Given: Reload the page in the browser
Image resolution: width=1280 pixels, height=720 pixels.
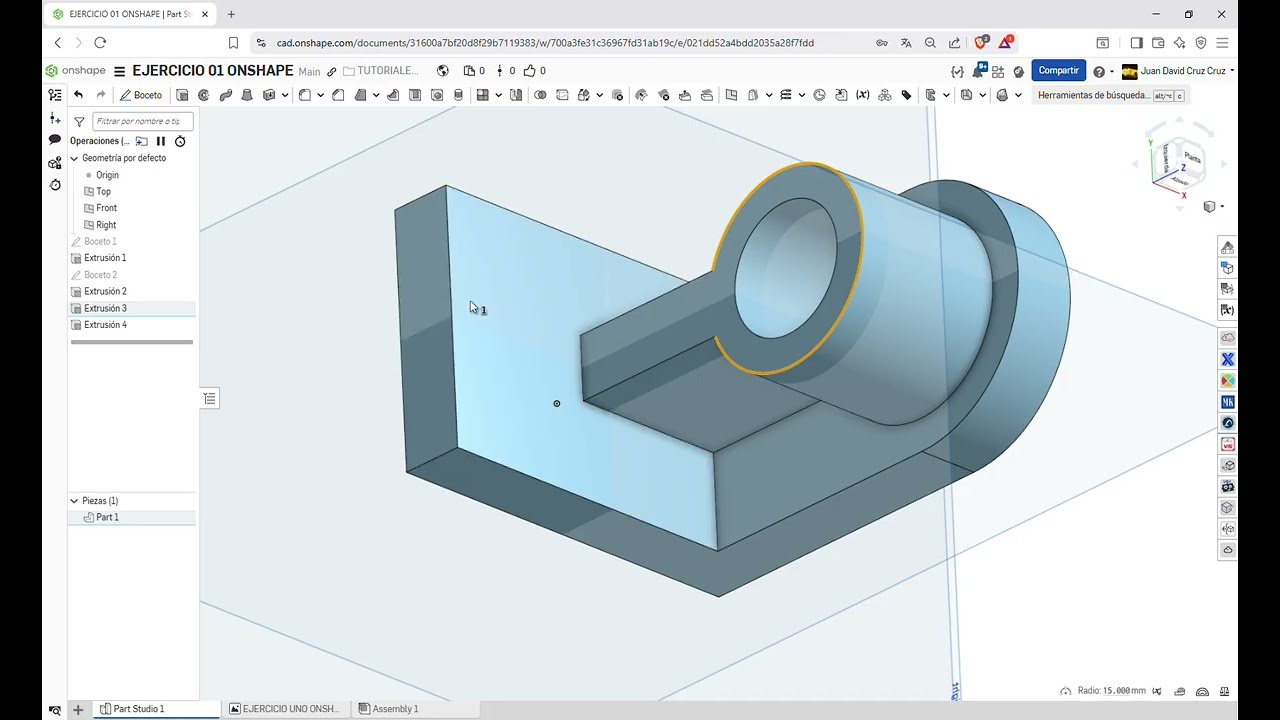Looking at the screenshot, I should [x=100, y=42].
